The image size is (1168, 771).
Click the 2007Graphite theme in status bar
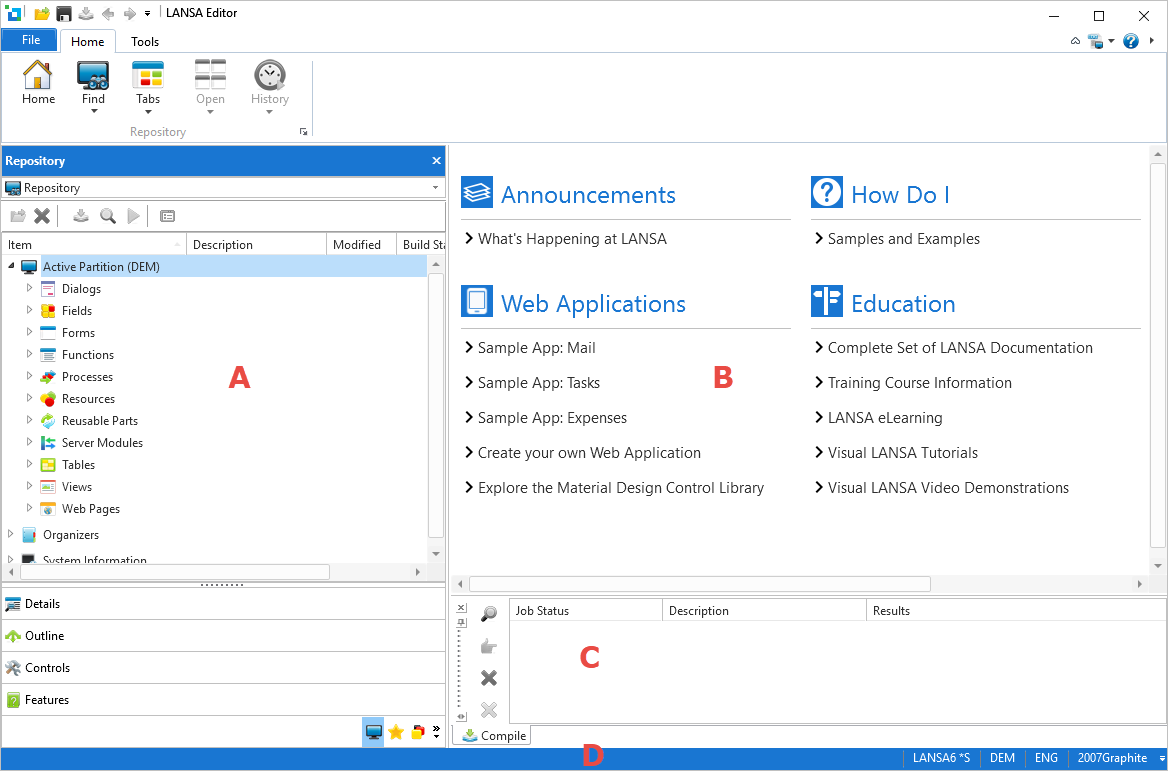point(1111,758)
